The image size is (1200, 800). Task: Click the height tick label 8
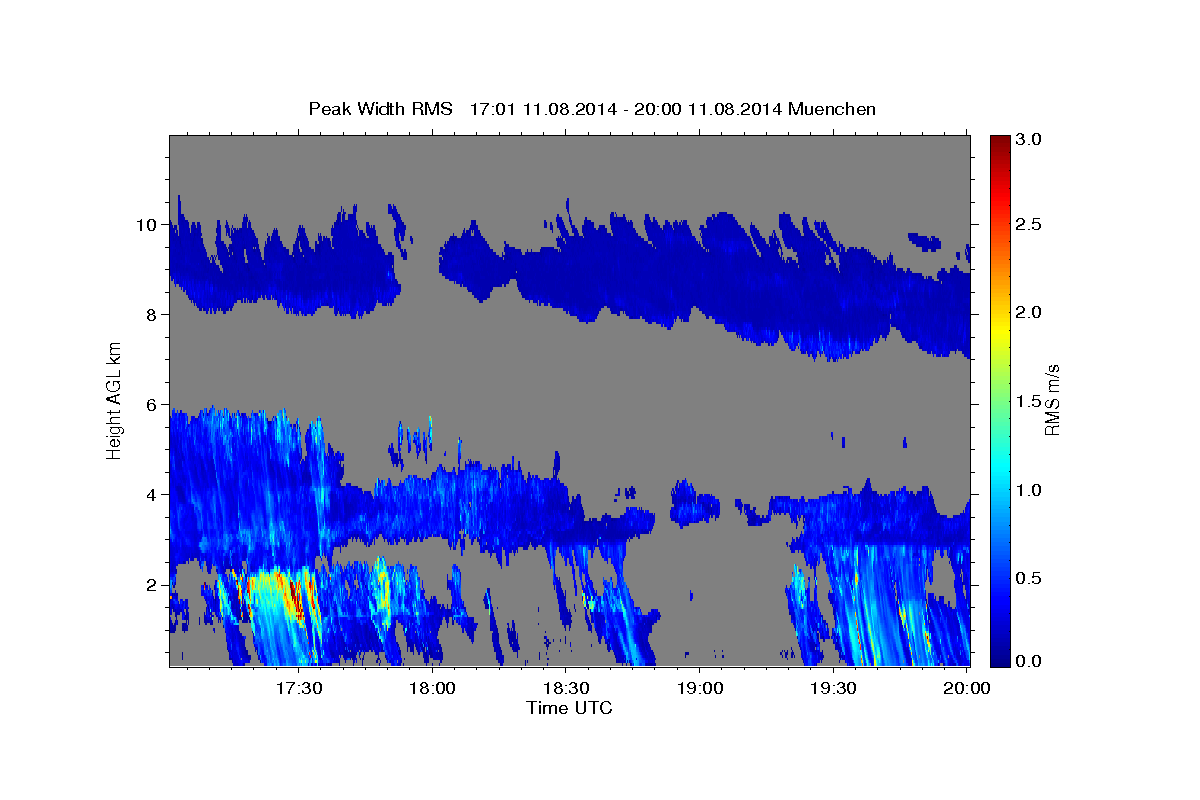click(x=152, y=314)
